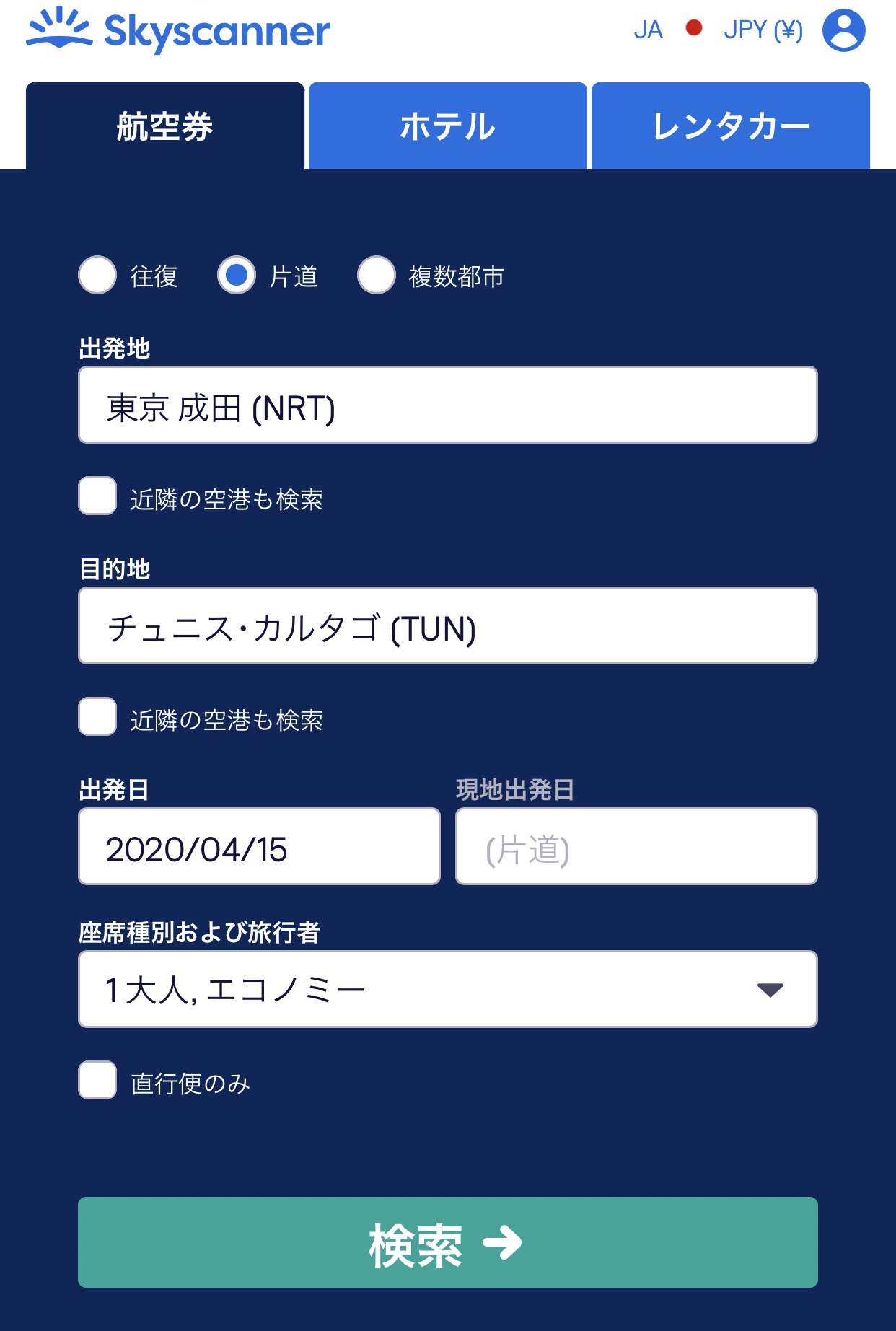Click the Skyscanner sunburst logo
This screenshot has height=1331, width=896.
point(59,27)
